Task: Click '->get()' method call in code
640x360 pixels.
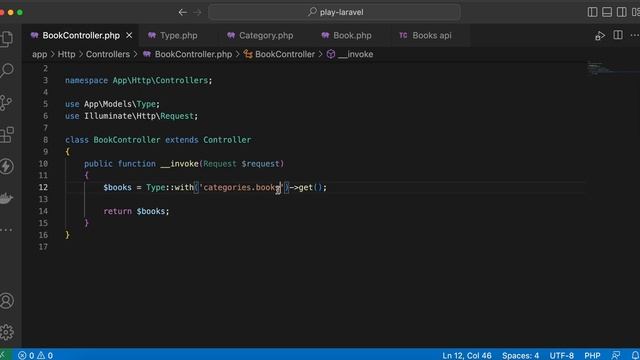Action: (x=306, y=187)
